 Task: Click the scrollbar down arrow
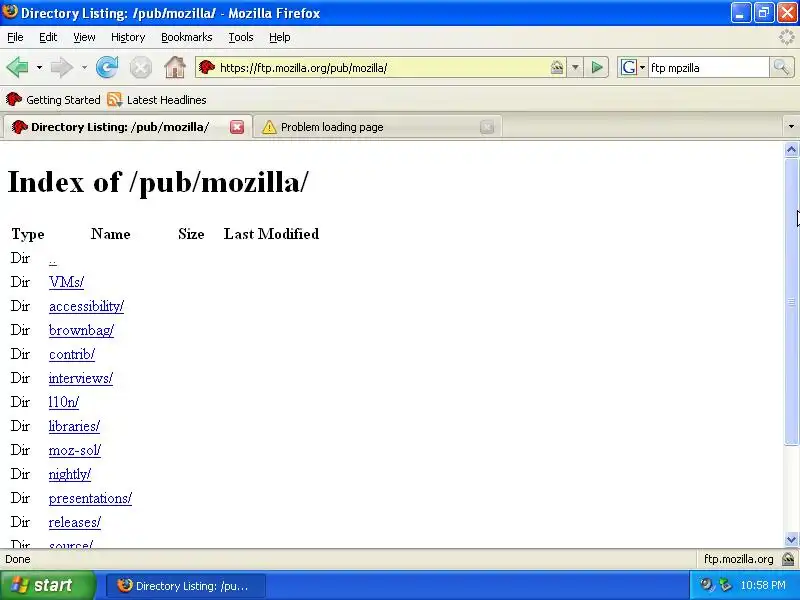791,539
